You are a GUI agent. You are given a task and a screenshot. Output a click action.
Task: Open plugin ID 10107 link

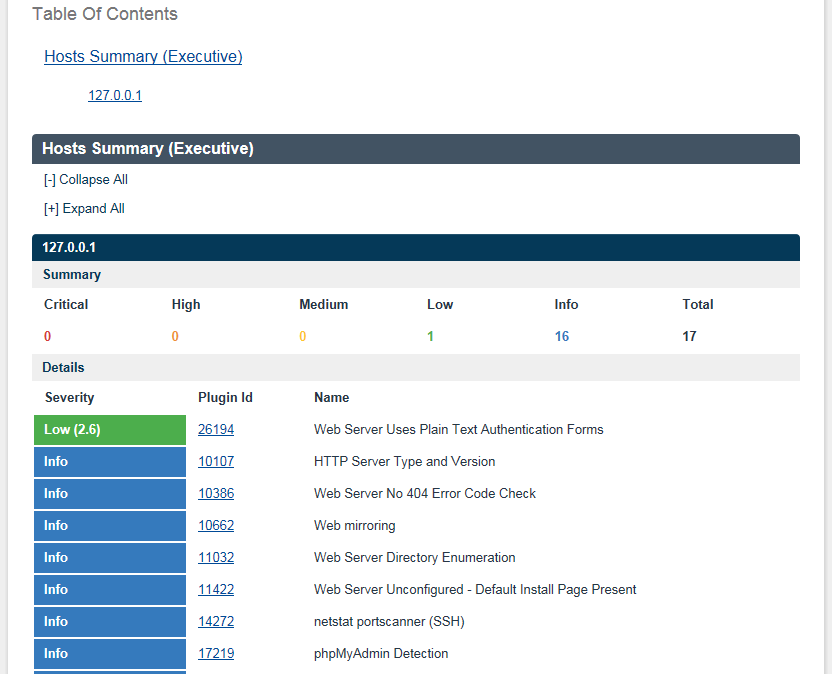pos(216,461)
